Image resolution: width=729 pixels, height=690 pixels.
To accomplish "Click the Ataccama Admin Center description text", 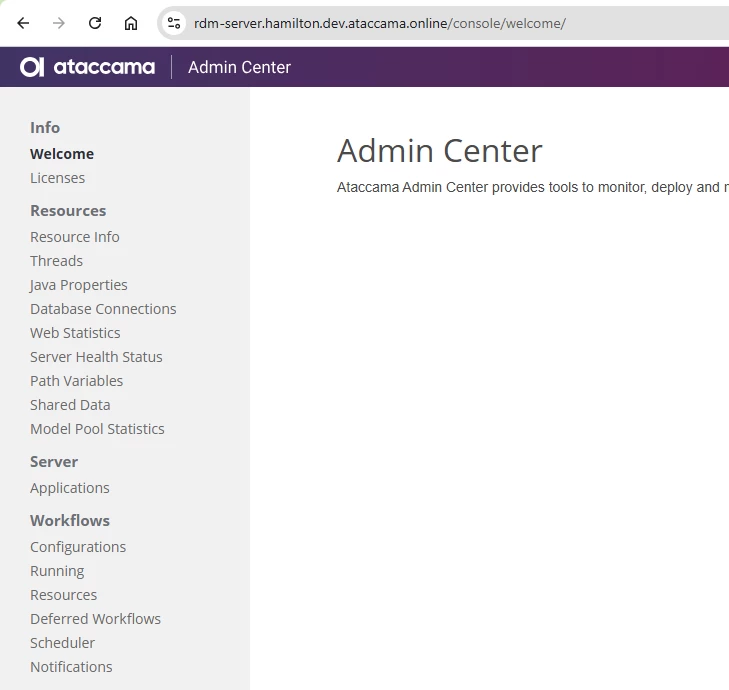I will [532, 187].
